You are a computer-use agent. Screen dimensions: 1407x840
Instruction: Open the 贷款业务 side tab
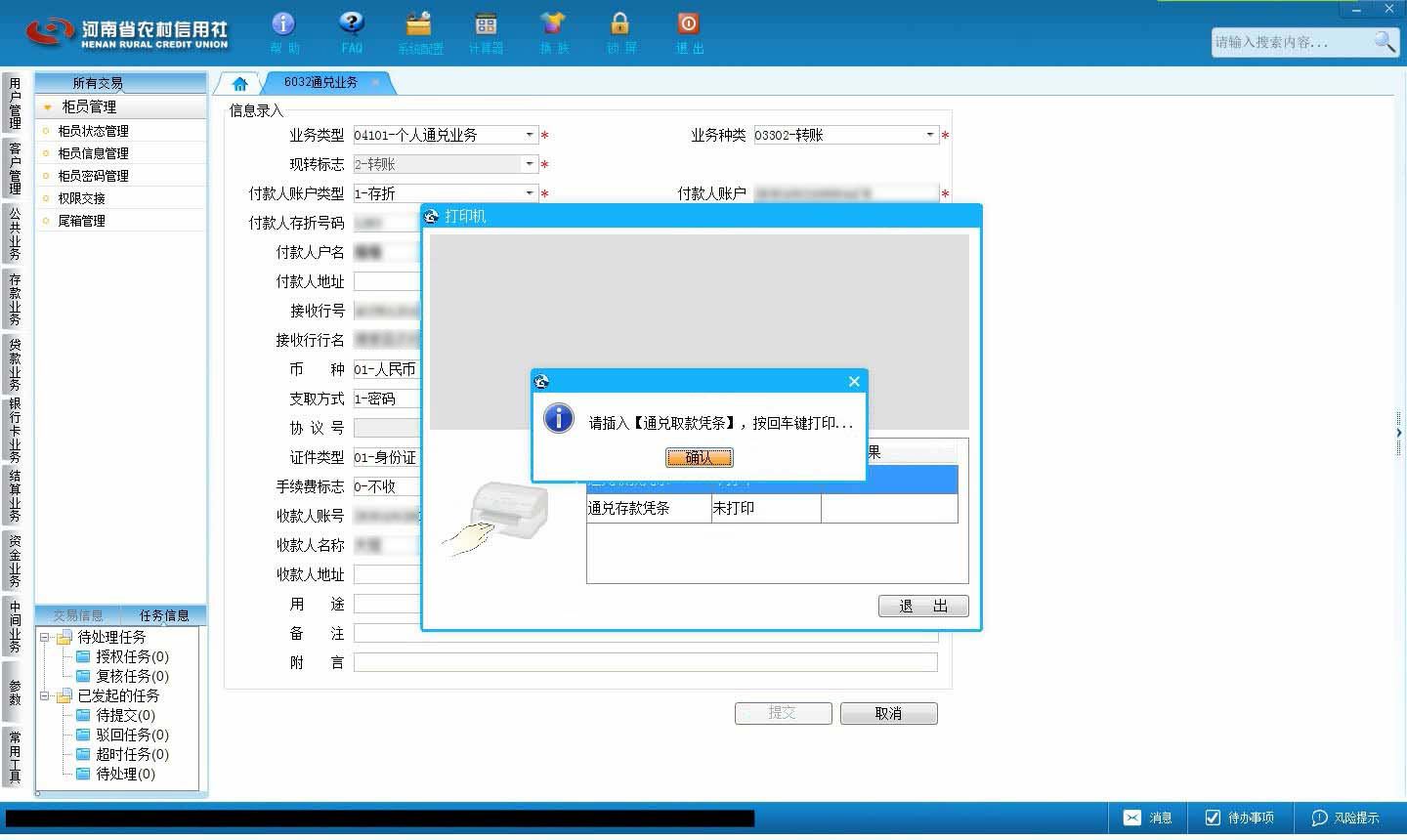[x=15, y=364]
